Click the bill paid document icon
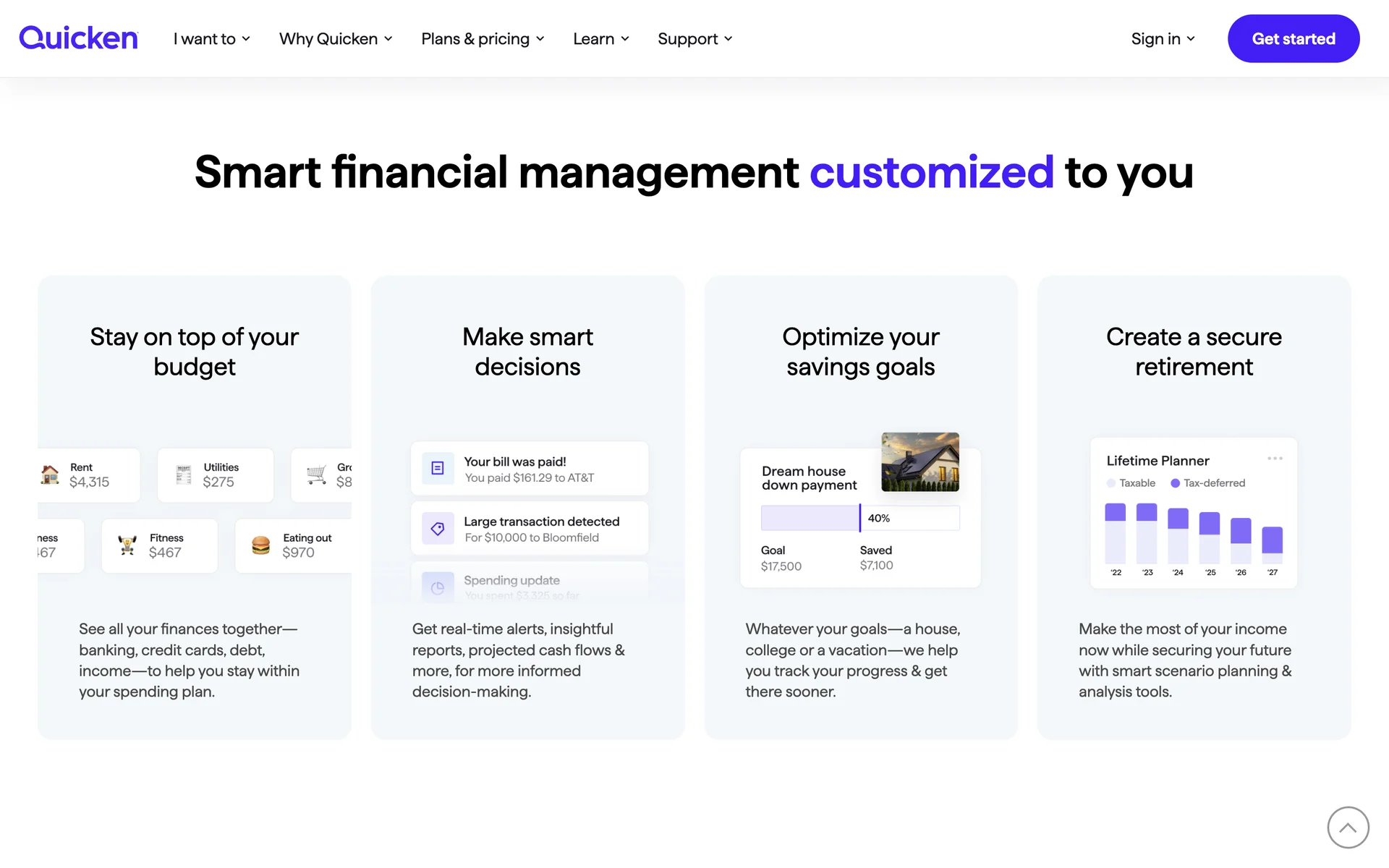This screenshot has height=868, width=1389. pos(438,469)
